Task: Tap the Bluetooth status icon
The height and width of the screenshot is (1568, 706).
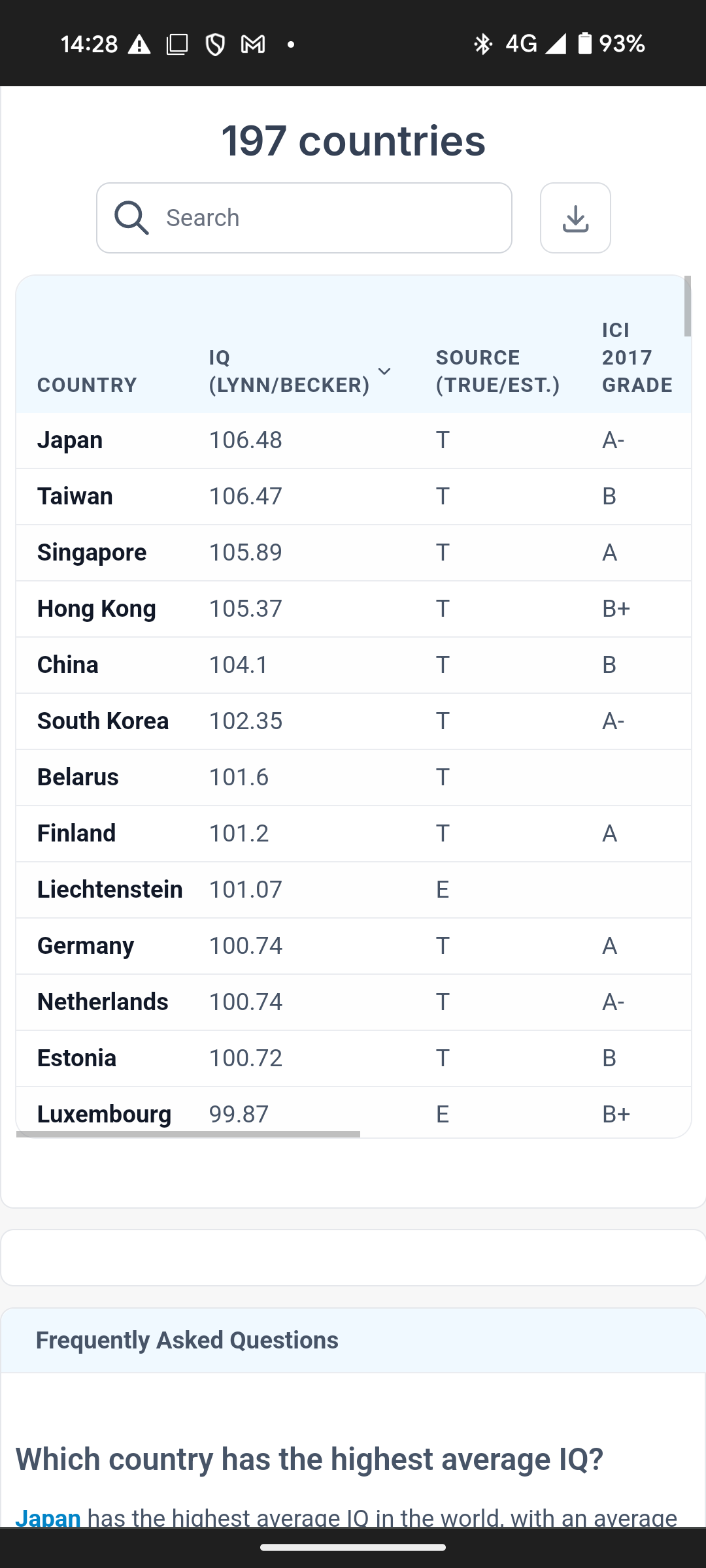Action: click(x=482, y=44)
